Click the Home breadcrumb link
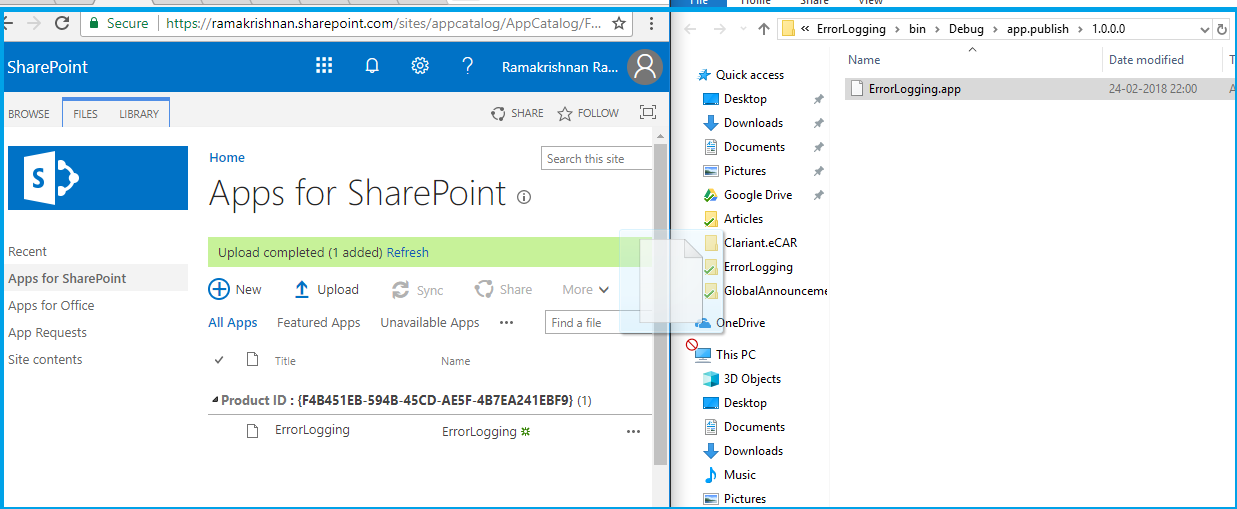Image resolution: width=1237 pixels, height=509 pixels. point(227,157)
